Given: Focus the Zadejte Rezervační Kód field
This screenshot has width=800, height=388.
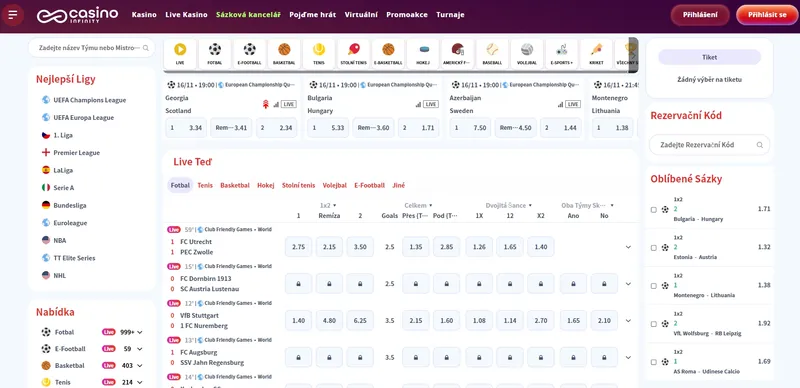Looking at the screenshot, I should (709, 145).
